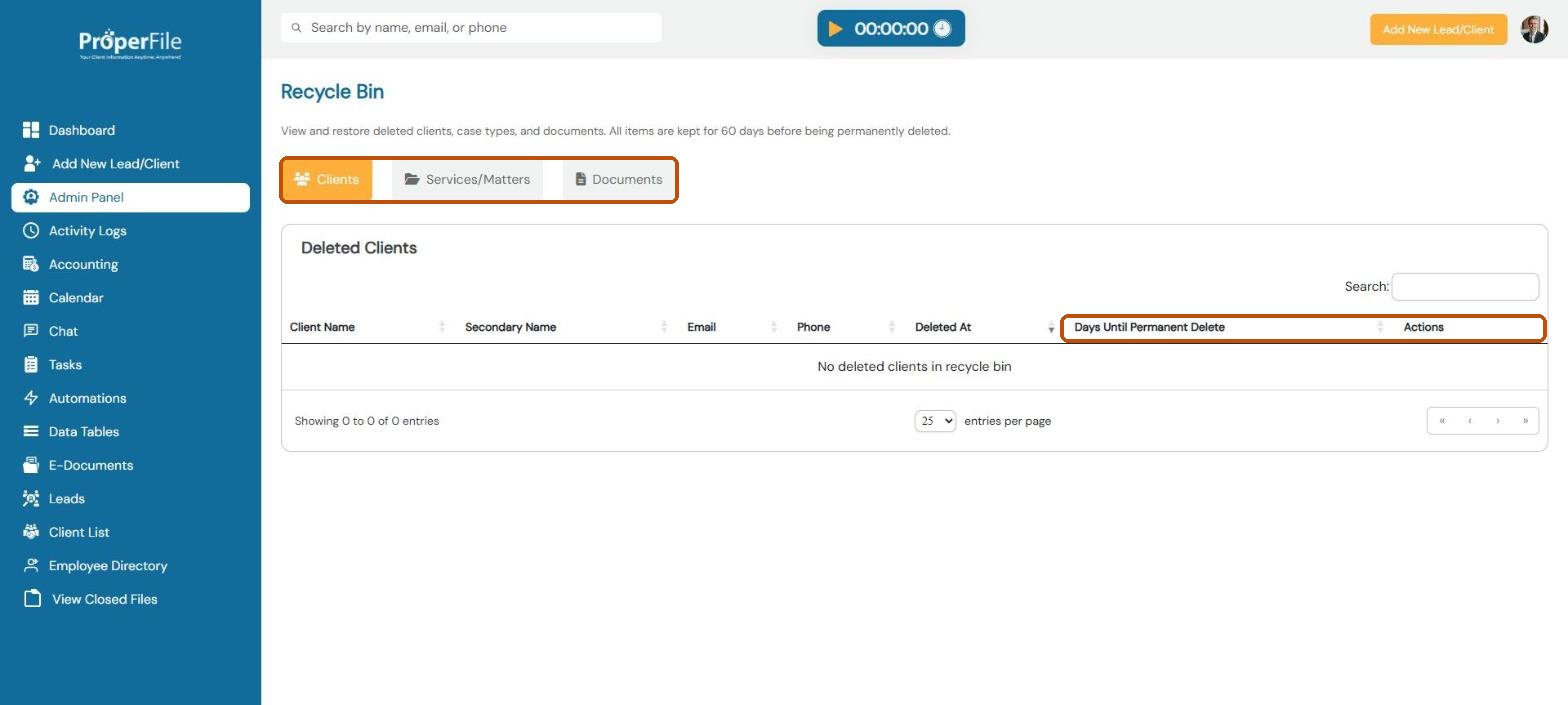
Task: Open the Leads icon in sidebar
Action: 31,499
